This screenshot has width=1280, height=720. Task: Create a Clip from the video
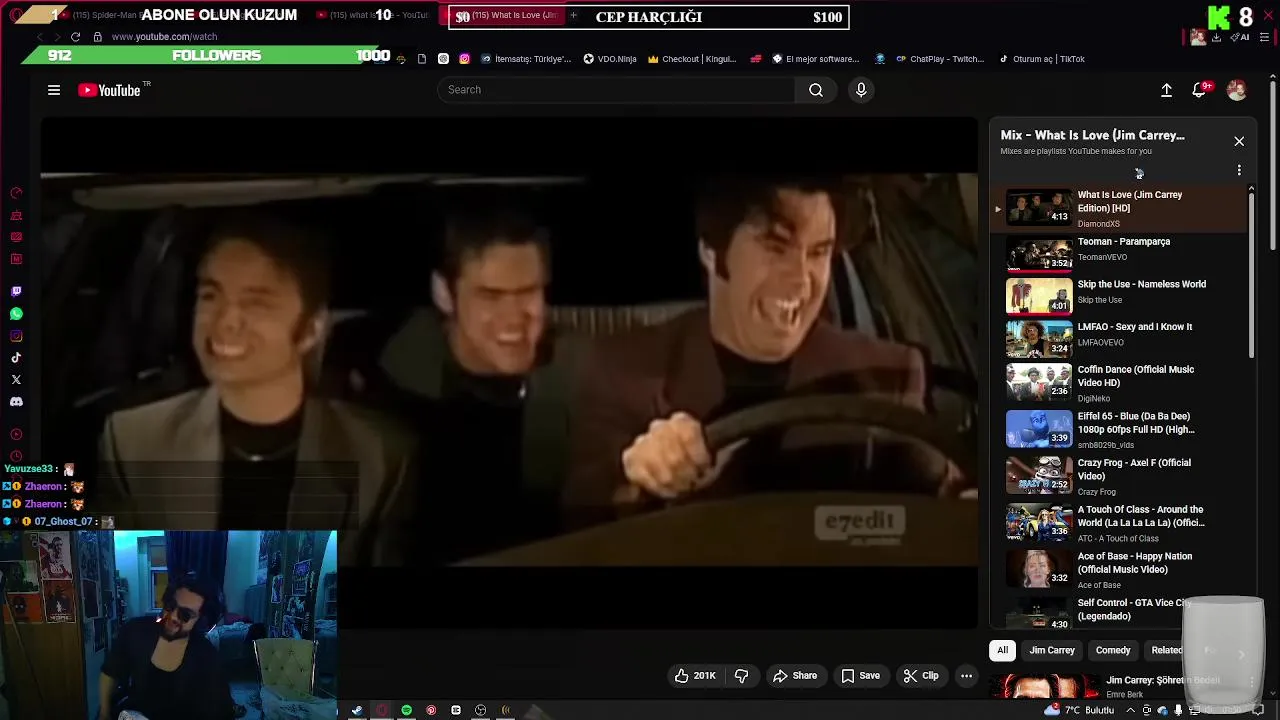click(x=921, y=676)
